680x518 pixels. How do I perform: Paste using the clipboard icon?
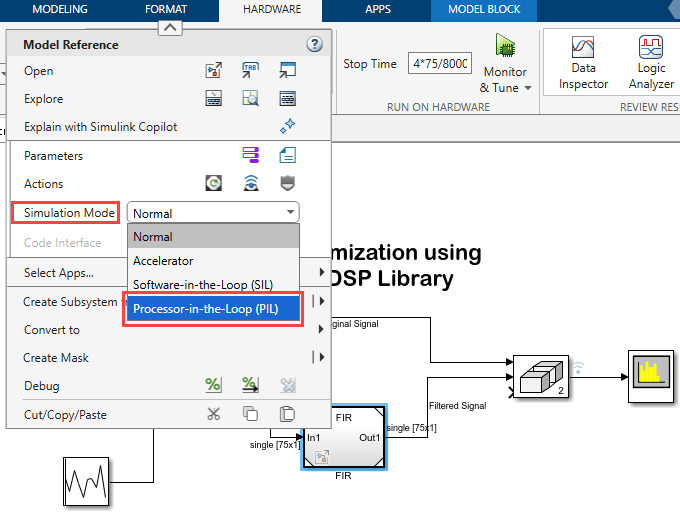pyautogui.click(x=288, y=414)
